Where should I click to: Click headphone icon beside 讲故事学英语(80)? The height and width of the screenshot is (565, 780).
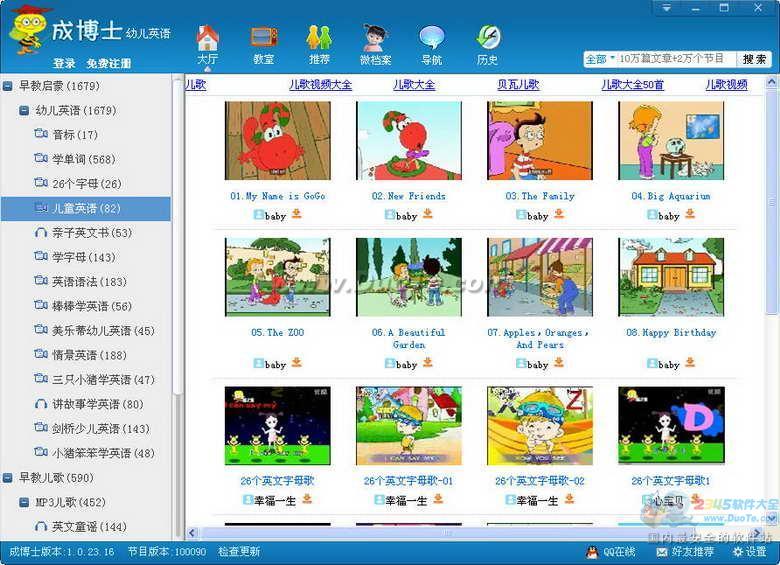(x=41, y=404)
